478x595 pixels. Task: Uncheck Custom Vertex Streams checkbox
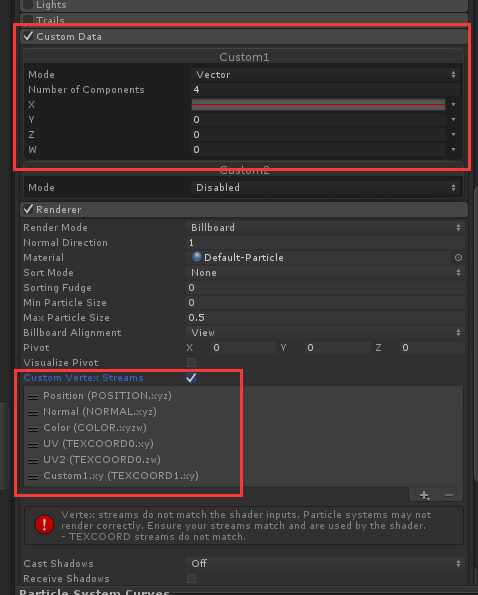pyautogui.click(x=191, y=378)
